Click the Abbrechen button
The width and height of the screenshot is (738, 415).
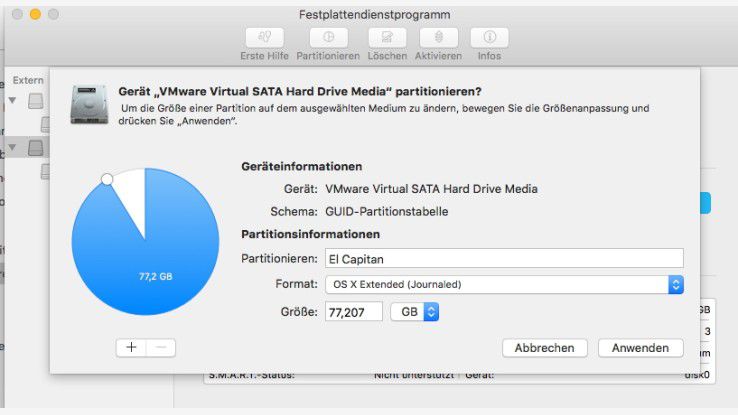(545, 348)
